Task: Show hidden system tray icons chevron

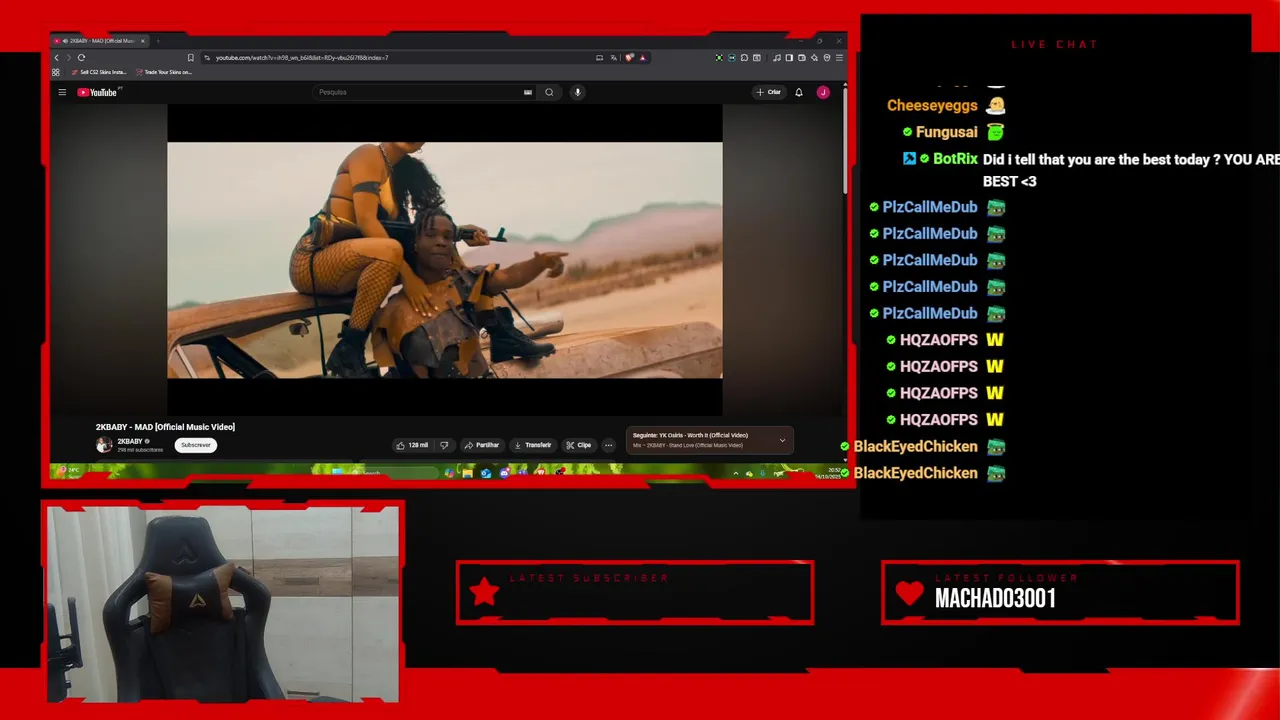Action: [736, 473]
